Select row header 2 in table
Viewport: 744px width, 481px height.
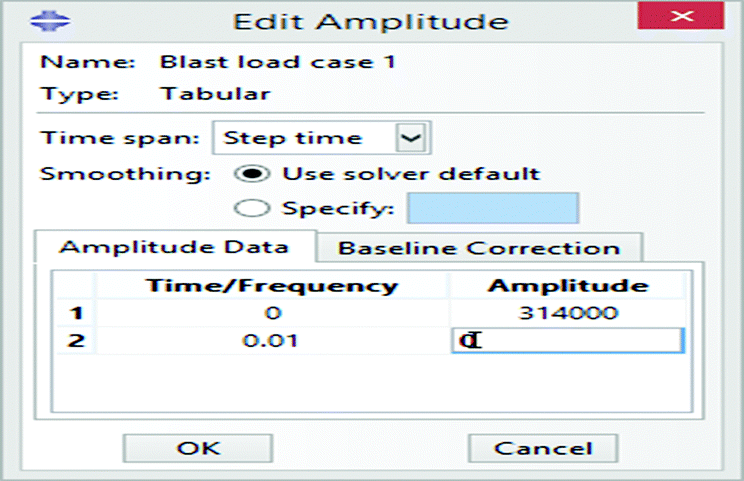point(76,340)
